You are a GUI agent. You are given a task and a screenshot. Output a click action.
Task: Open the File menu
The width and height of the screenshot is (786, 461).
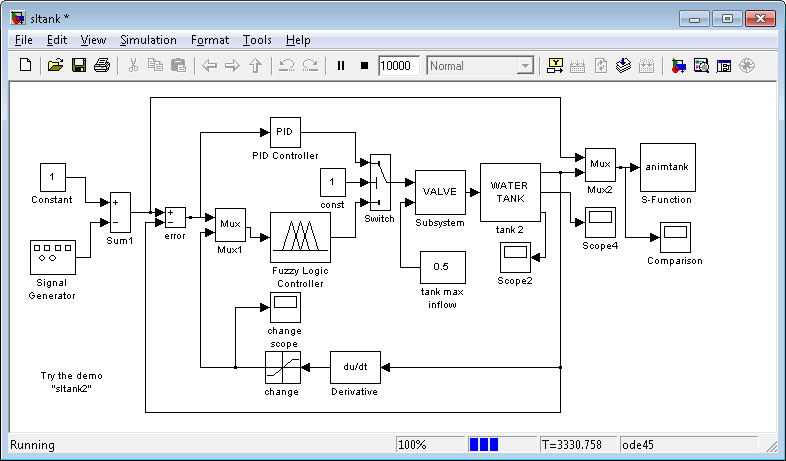point(24,40)
